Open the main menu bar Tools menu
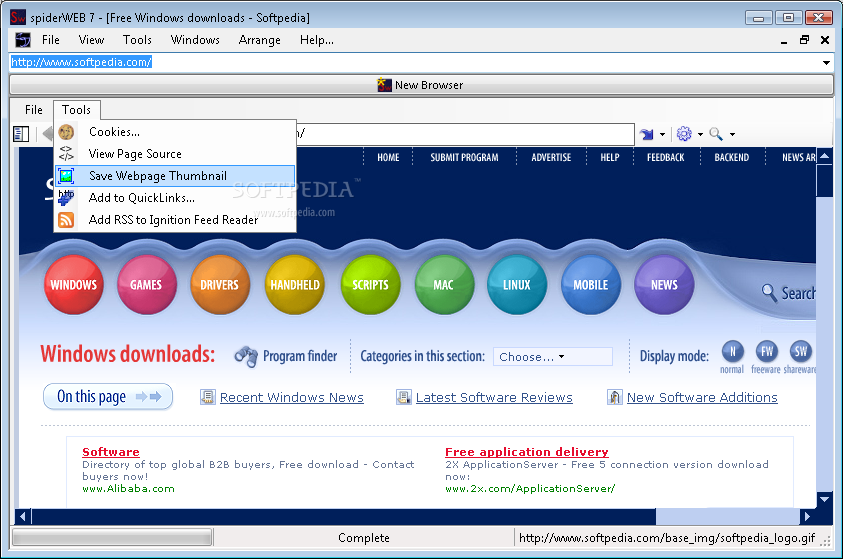The width and height of the screenshot is (843, 559). click(137, 40)
